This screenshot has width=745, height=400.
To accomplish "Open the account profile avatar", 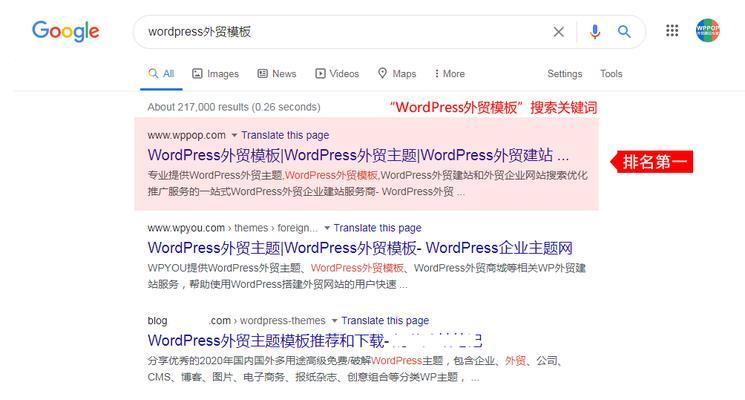I will pos(707,30).
